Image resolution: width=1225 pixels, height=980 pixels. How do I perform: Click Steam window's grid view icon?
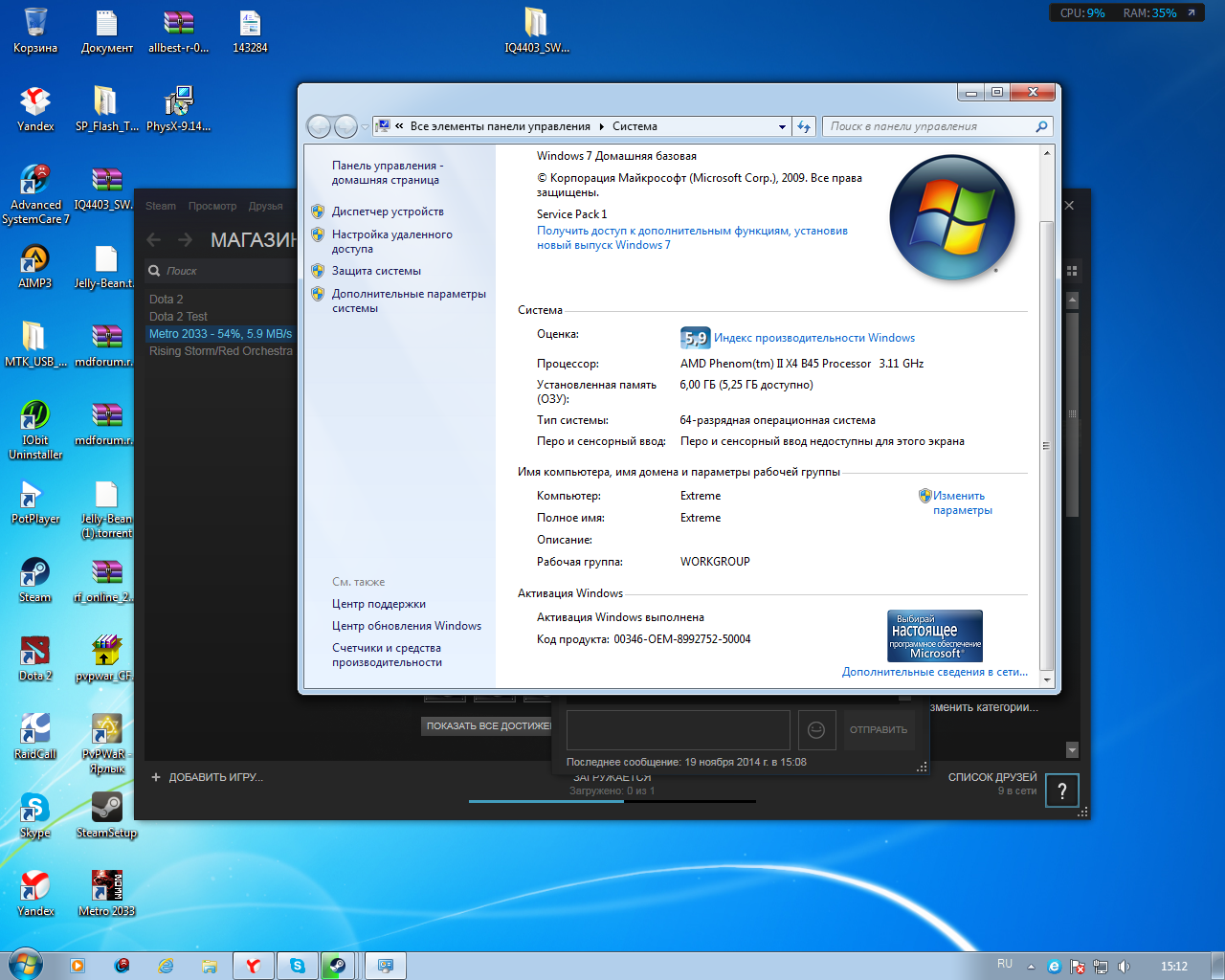1072,271
